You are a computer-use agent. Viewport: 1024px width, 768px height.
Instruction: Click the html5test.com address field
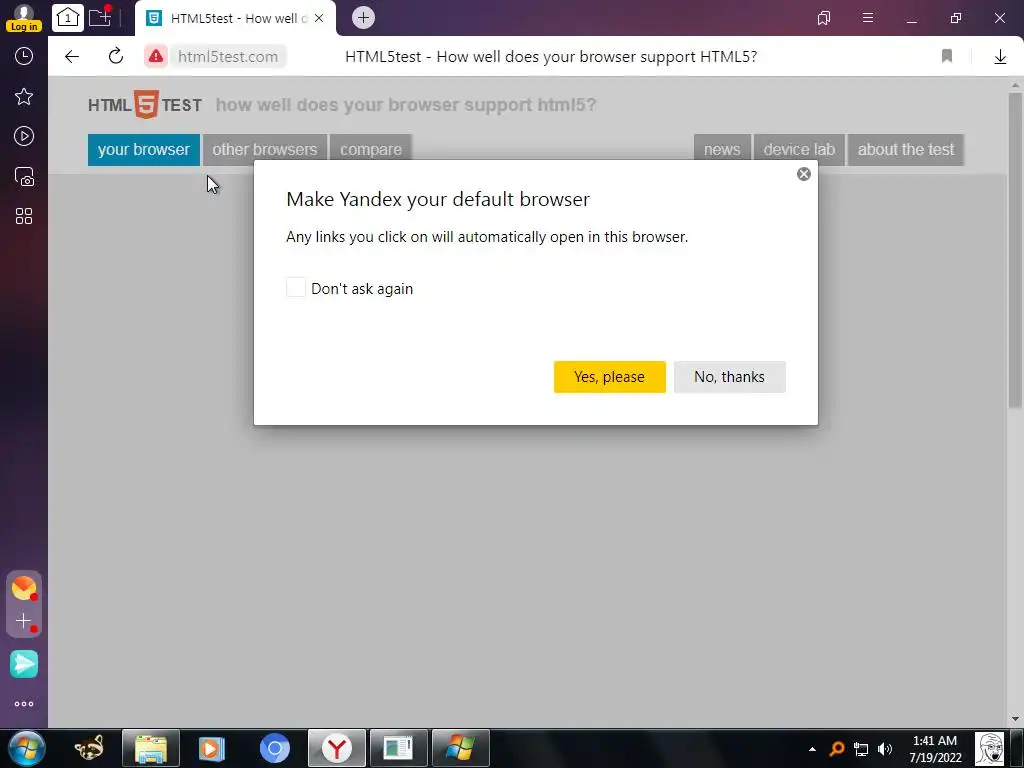coord(228,57)
